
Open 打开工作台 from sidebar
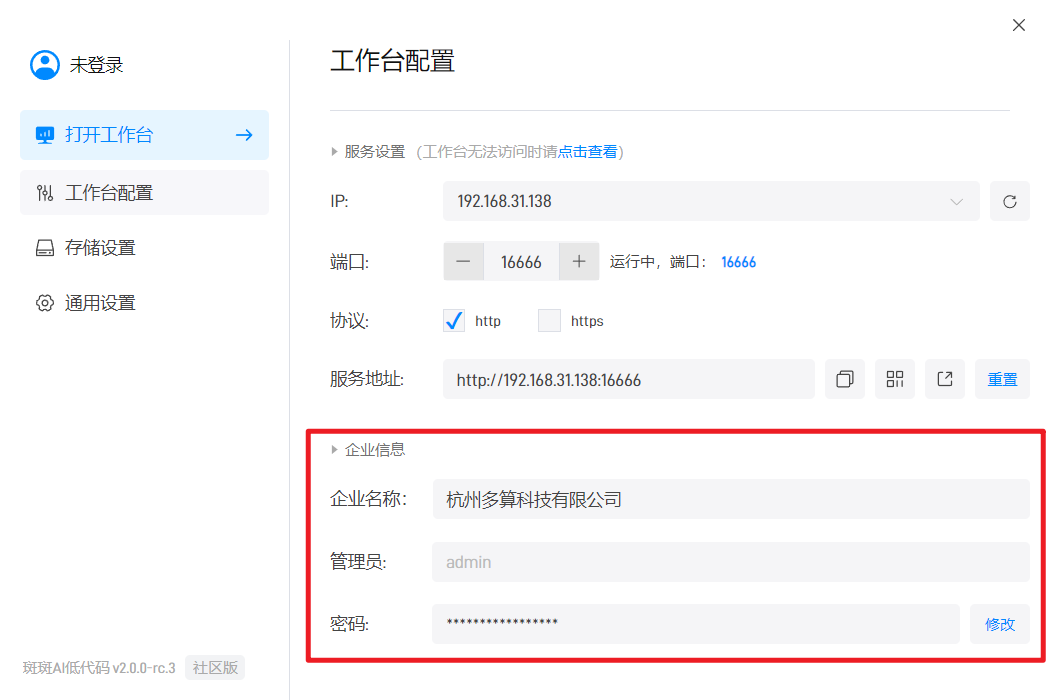tap(145, 135)
